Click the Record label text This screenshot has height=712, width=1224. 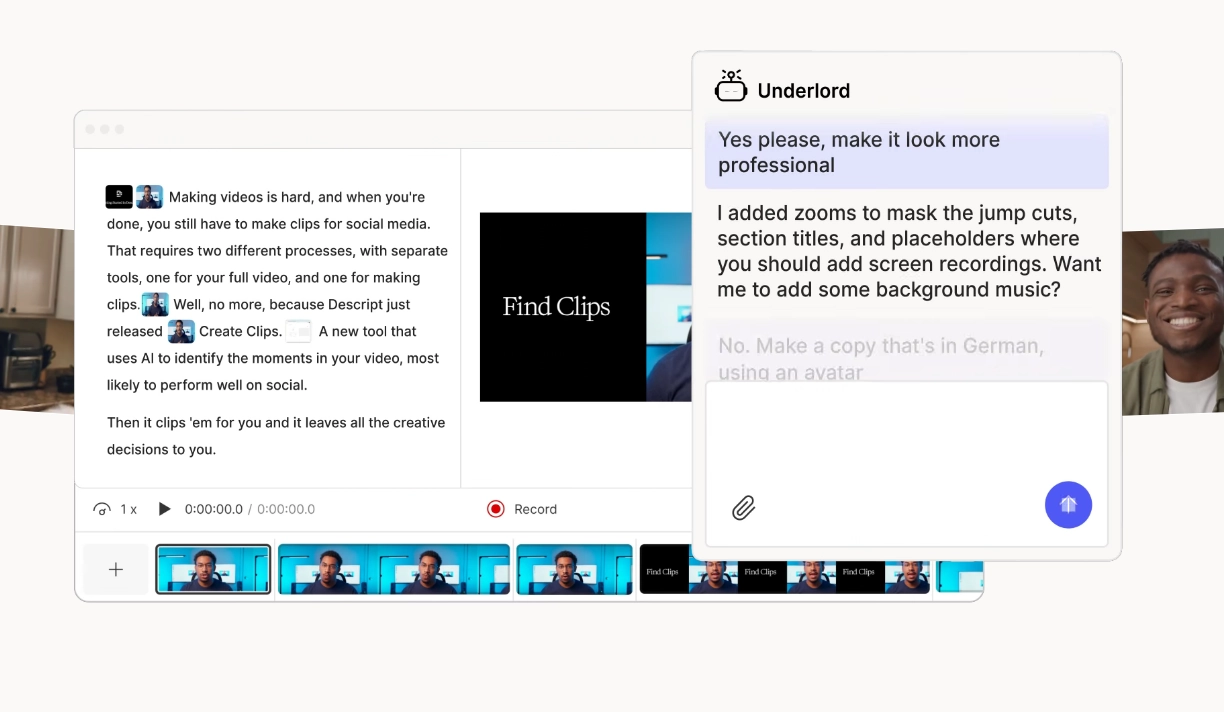tap(535, 509)
